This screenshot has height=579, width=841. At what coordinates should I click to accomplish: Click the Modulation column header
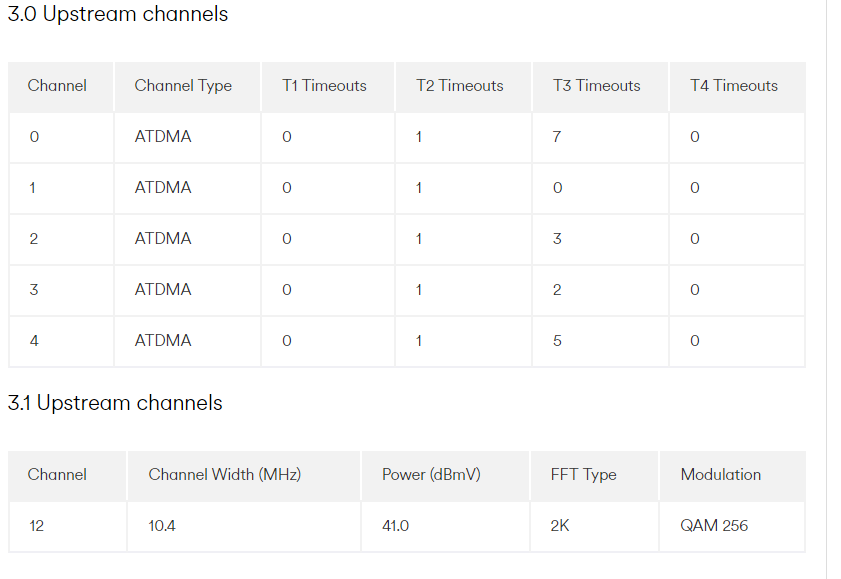click(720, 475)
